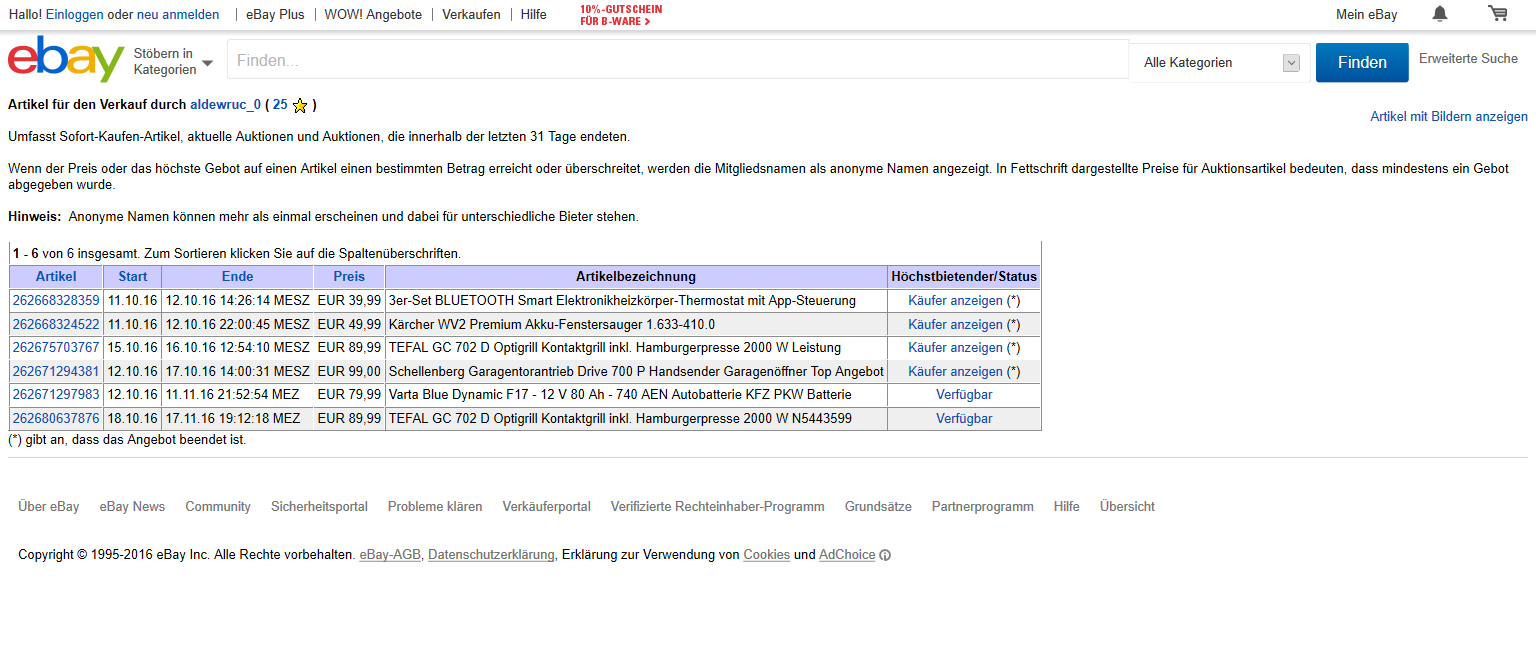This screenshot has height=654, width=1536.
Task: Open eBay News footer link
Action: [x=132, y=507]
